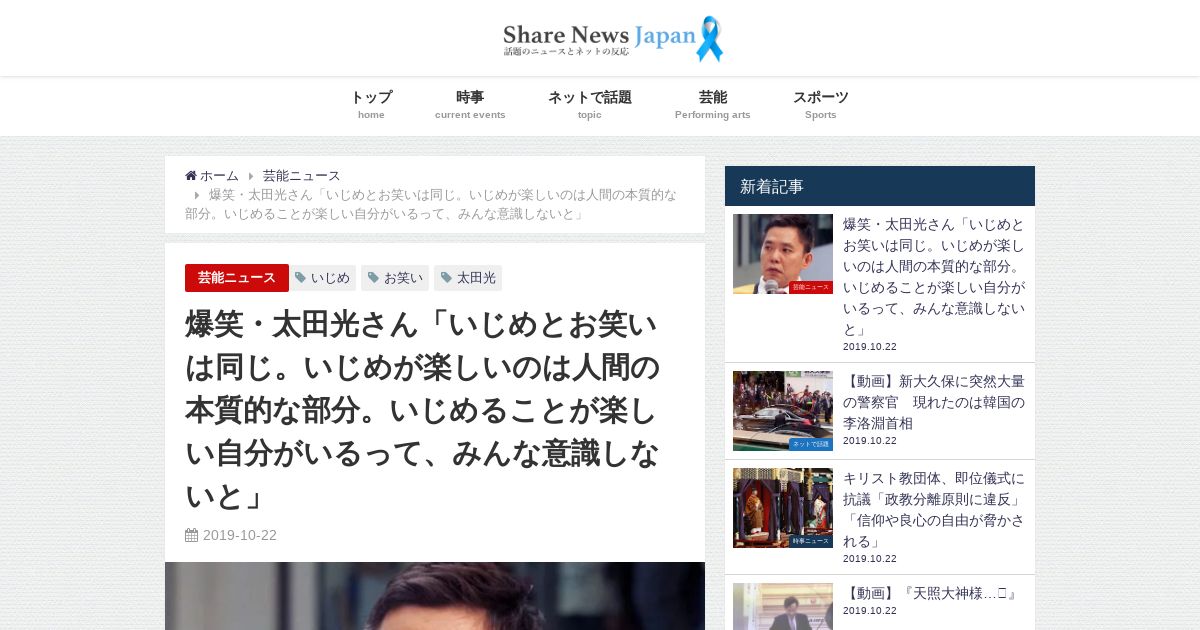This screenshot has width=1200, height=630.
Task: Click breadcrumb text of current article title
Action: point(431,204)
